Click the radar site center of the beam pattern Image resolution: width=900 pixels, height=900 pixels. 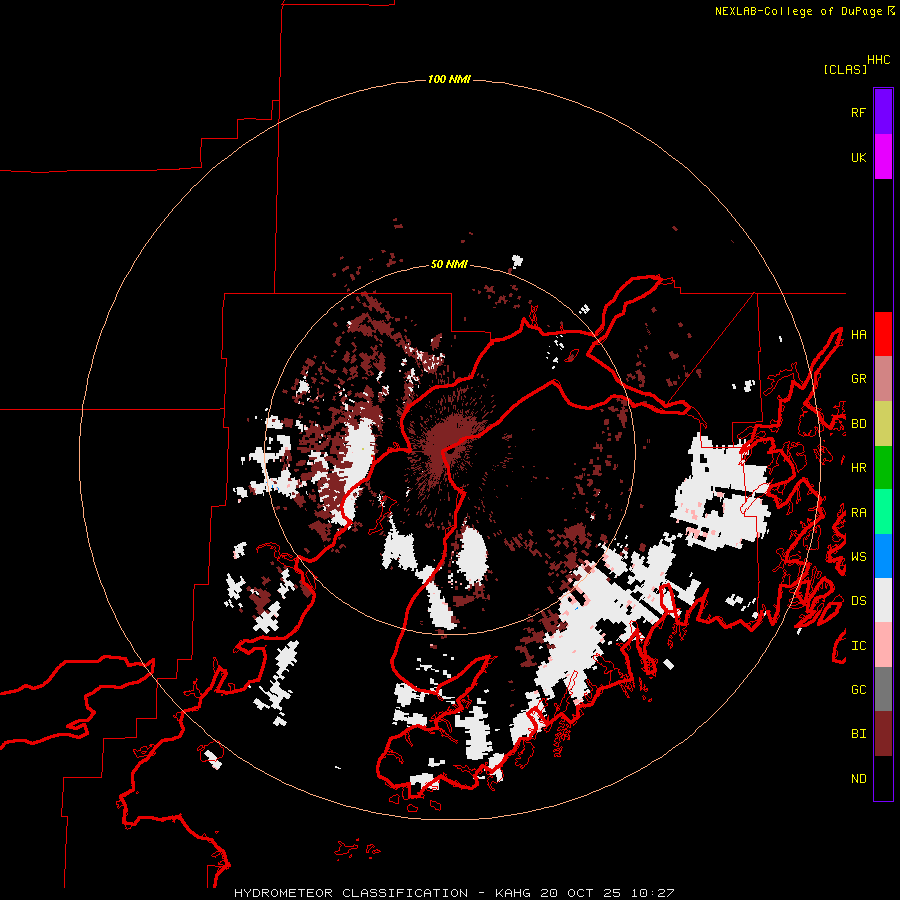click(451, 449)
